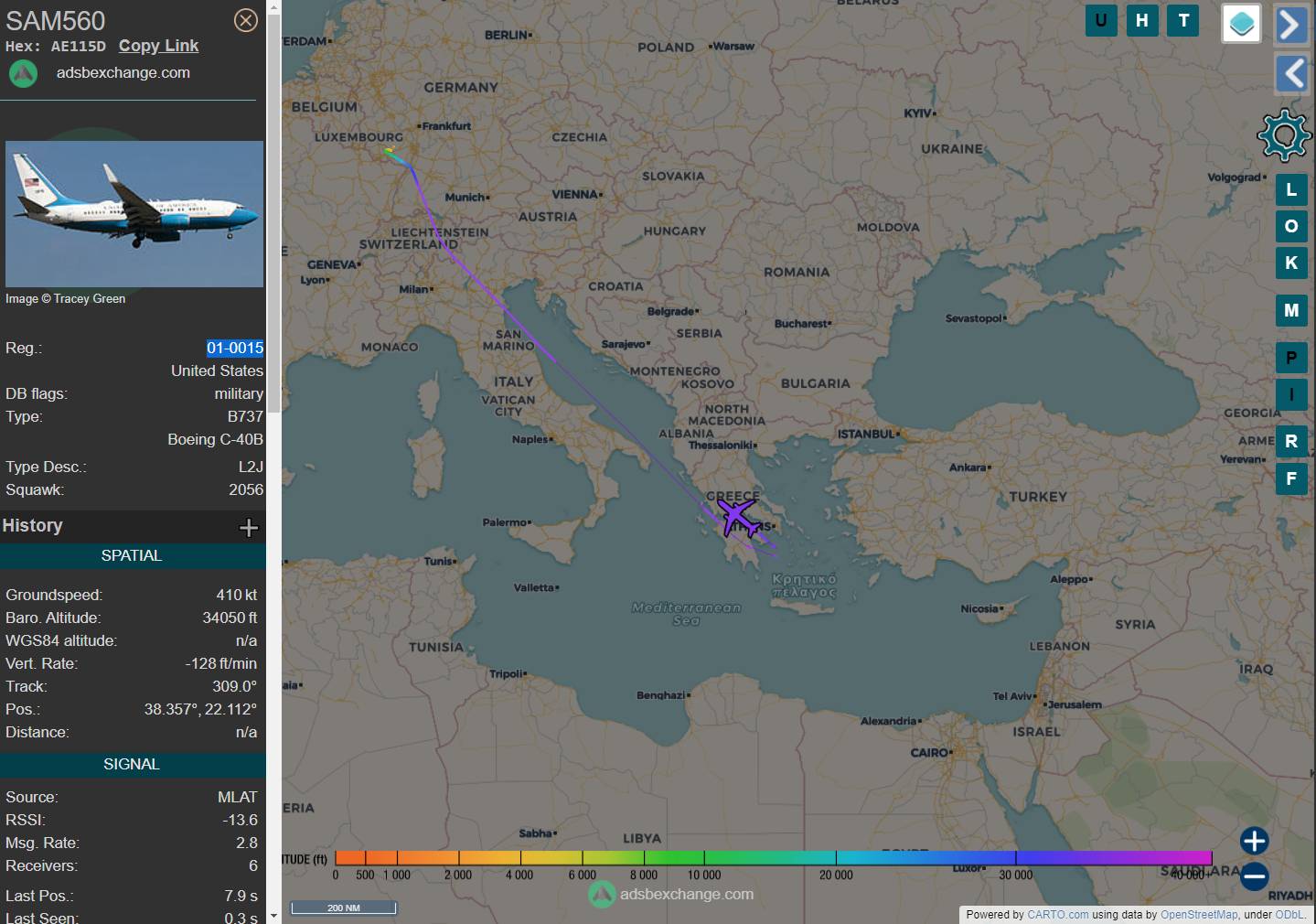Viewport: 1316px width, 924px height.
Task: Toggle the L map button
Action: [1291, 189]
